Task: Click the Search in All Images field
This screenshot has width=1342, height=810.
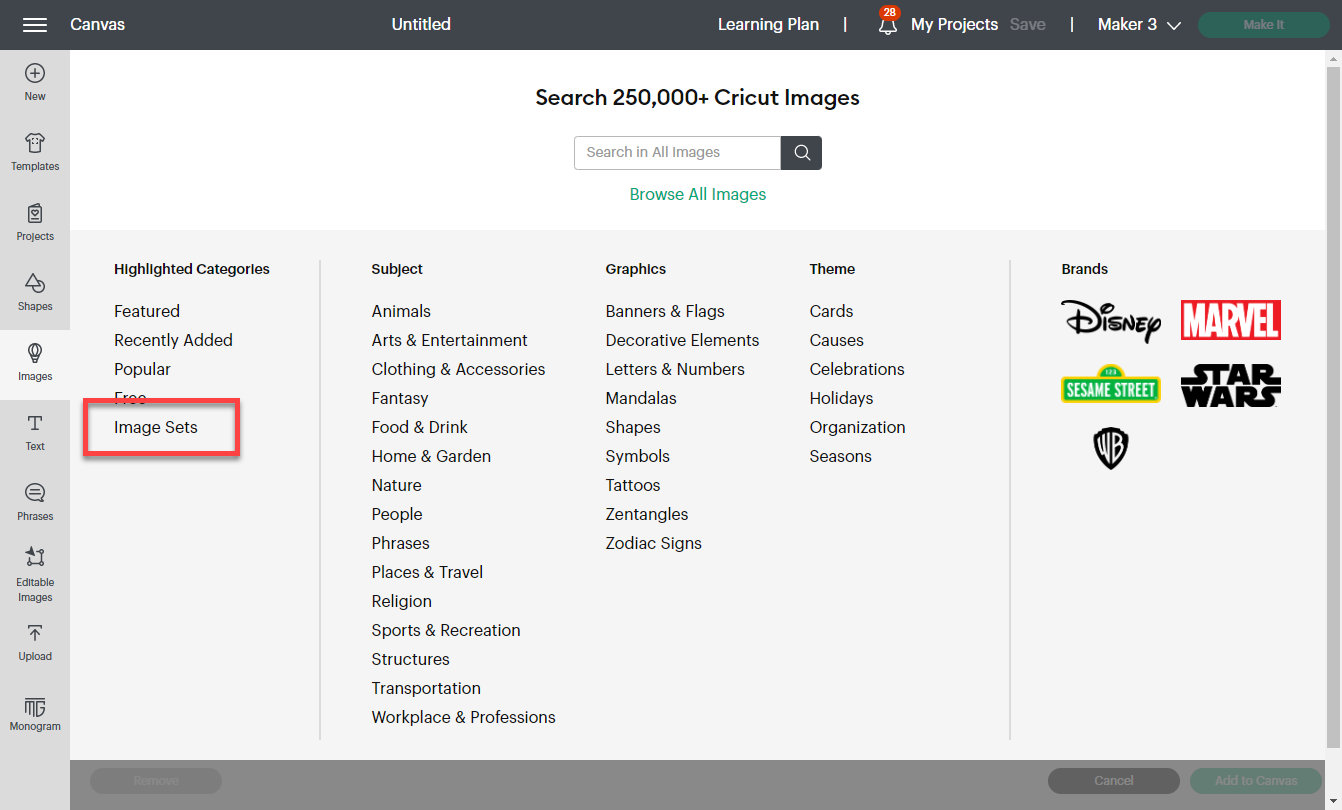Action: point(677,153)
